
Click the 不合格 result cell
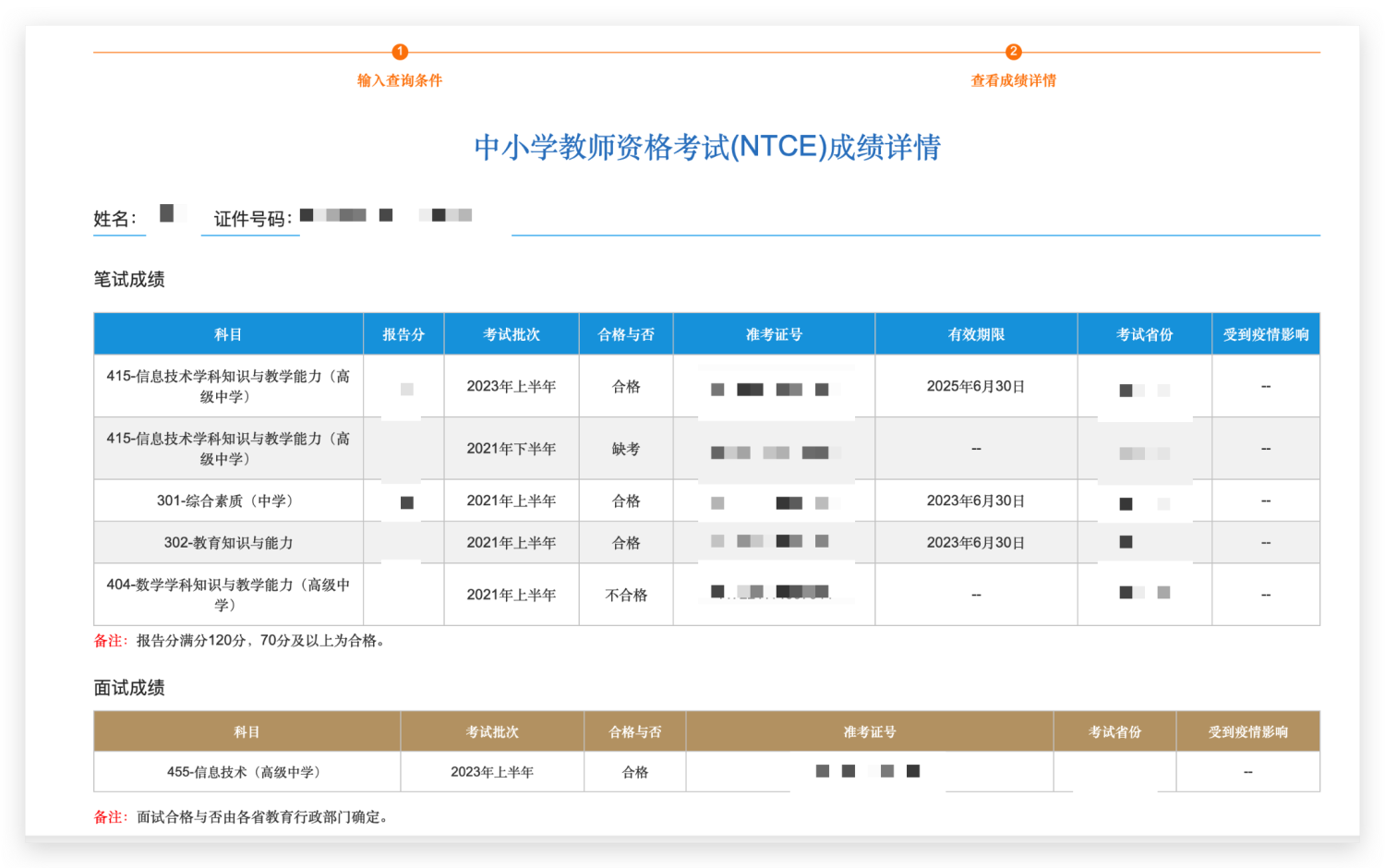626,595
